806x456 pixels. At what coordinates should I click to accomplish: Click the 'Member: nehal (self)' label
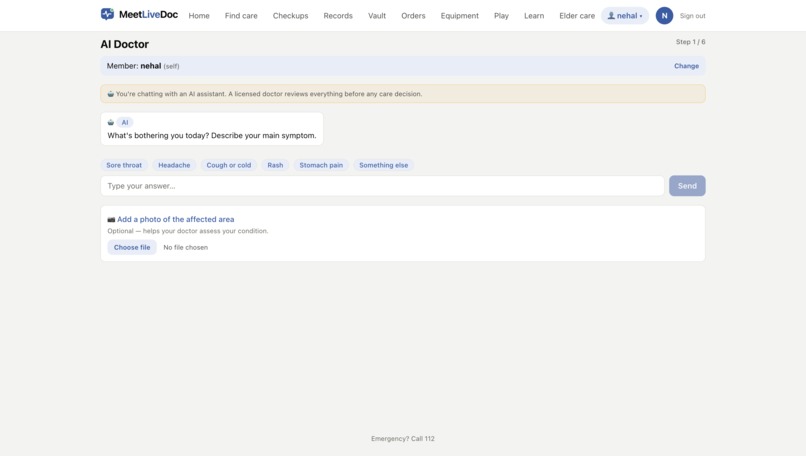click(x=143, y=66)
